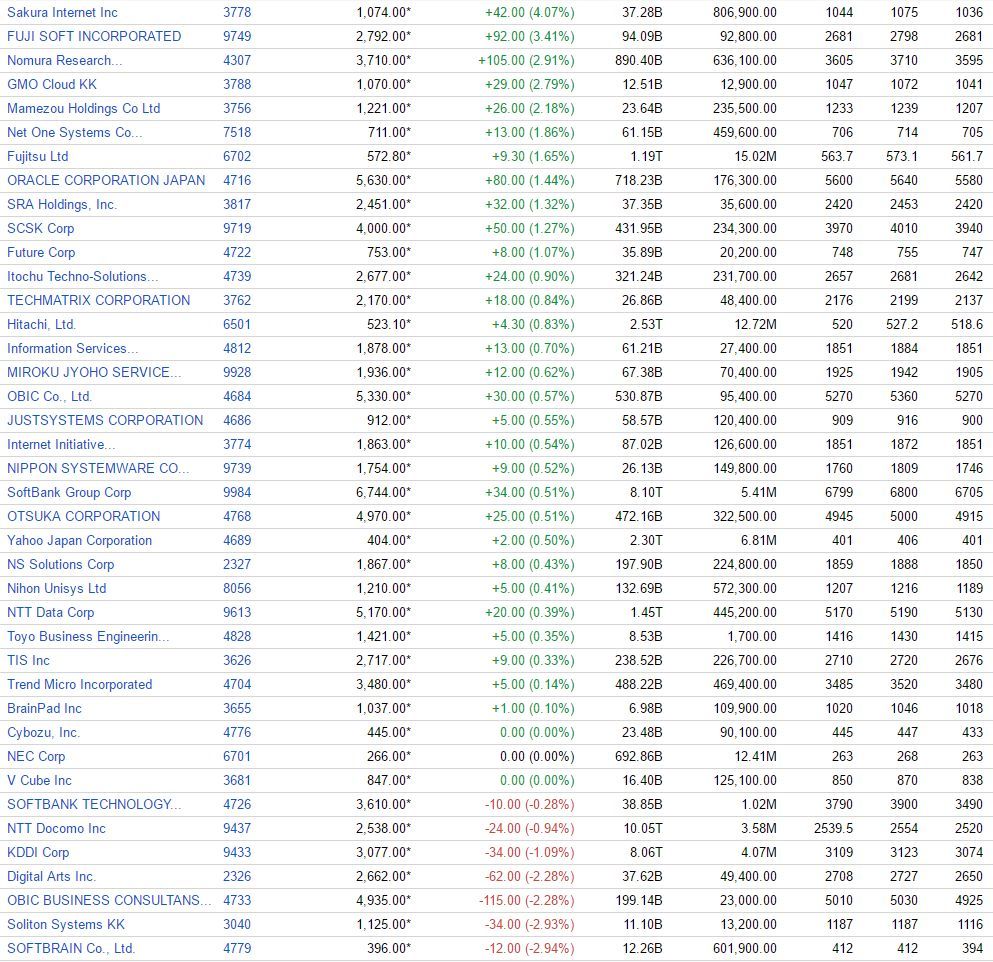Select market cap 2.53T for Hitachi
Viewport: 993px width, 962px height.
point(646,325)
